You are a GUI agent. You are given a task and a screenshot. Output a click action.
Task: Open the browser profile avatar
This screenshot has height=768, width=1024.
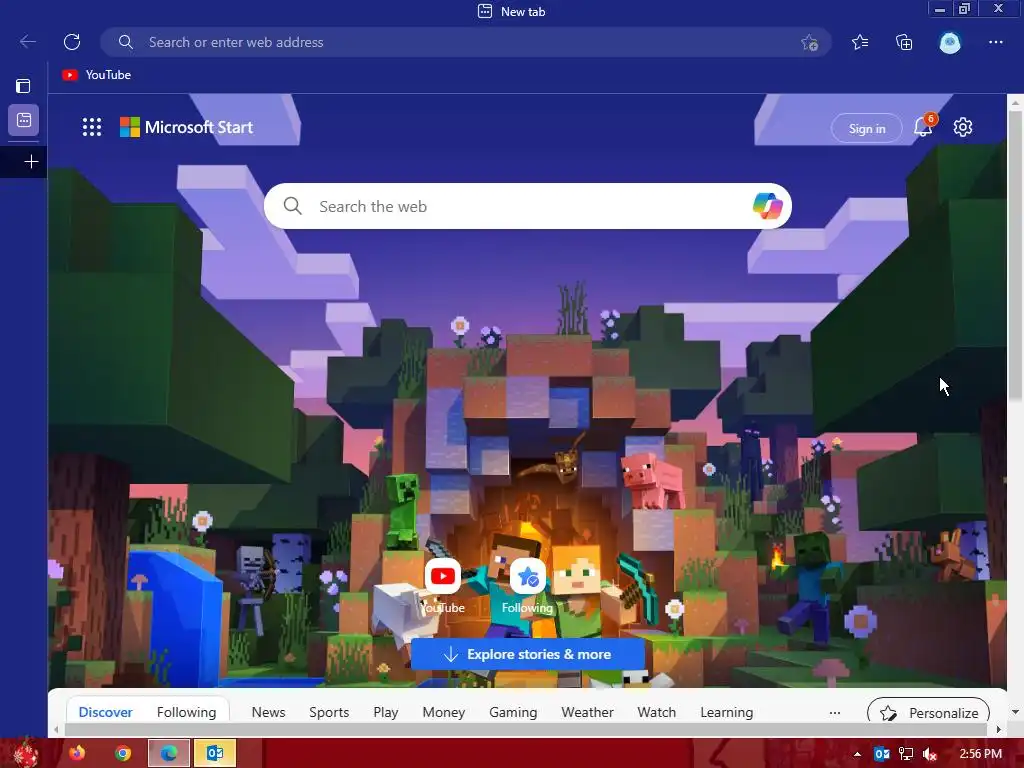click(x=950, y=42)
